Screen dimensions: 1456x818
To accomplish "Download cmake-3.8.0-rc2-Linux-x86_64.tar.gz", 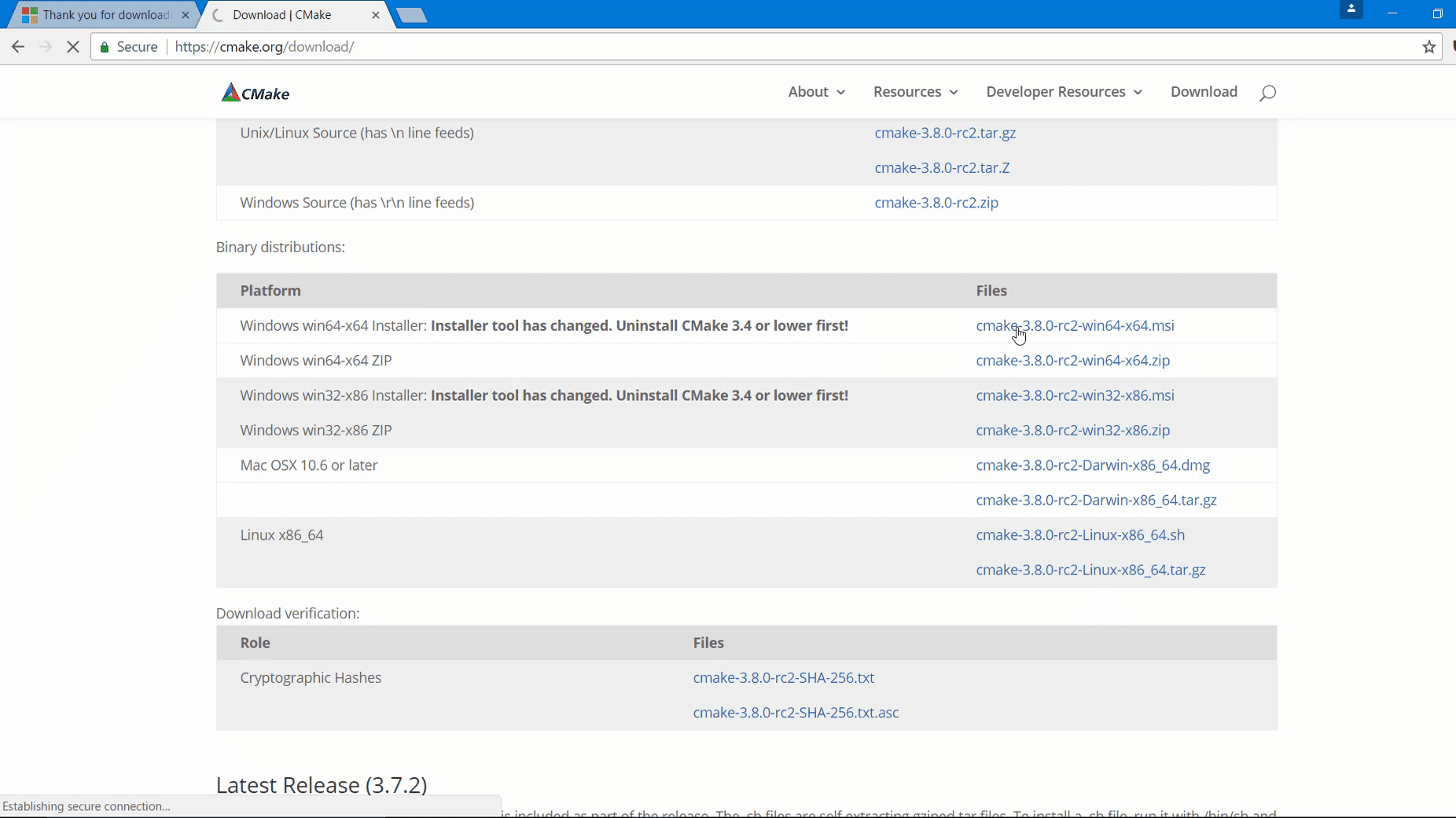I will (x=1090, y=570).
